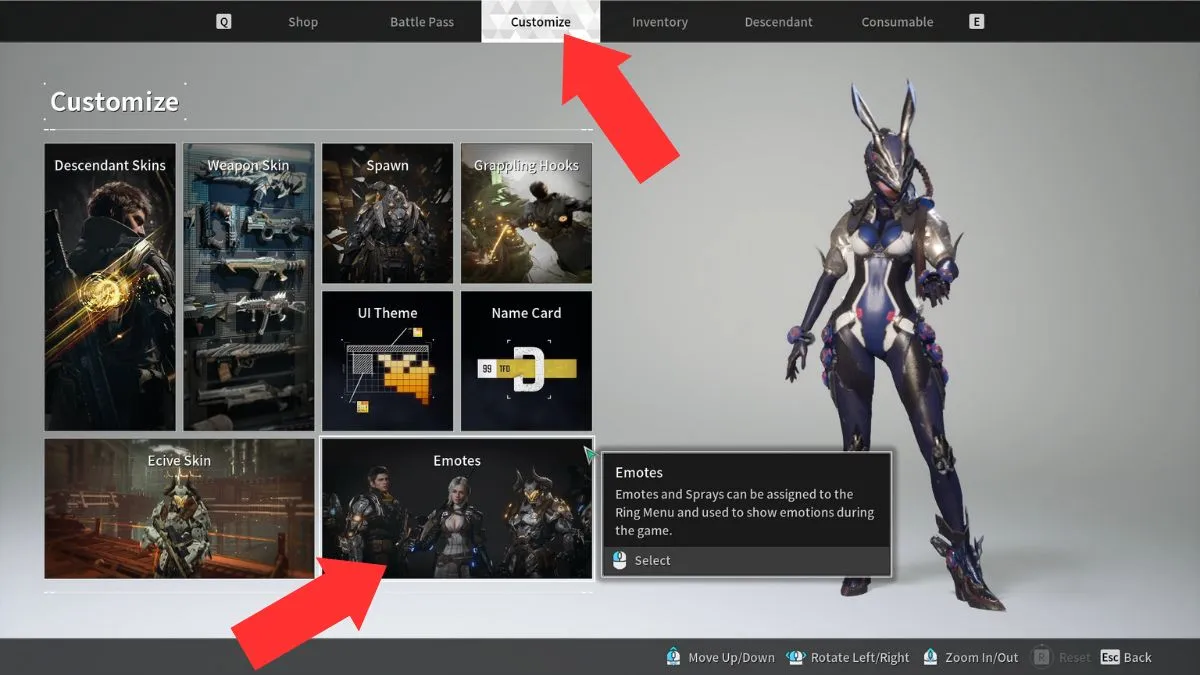Open the Shop tab

302,22
